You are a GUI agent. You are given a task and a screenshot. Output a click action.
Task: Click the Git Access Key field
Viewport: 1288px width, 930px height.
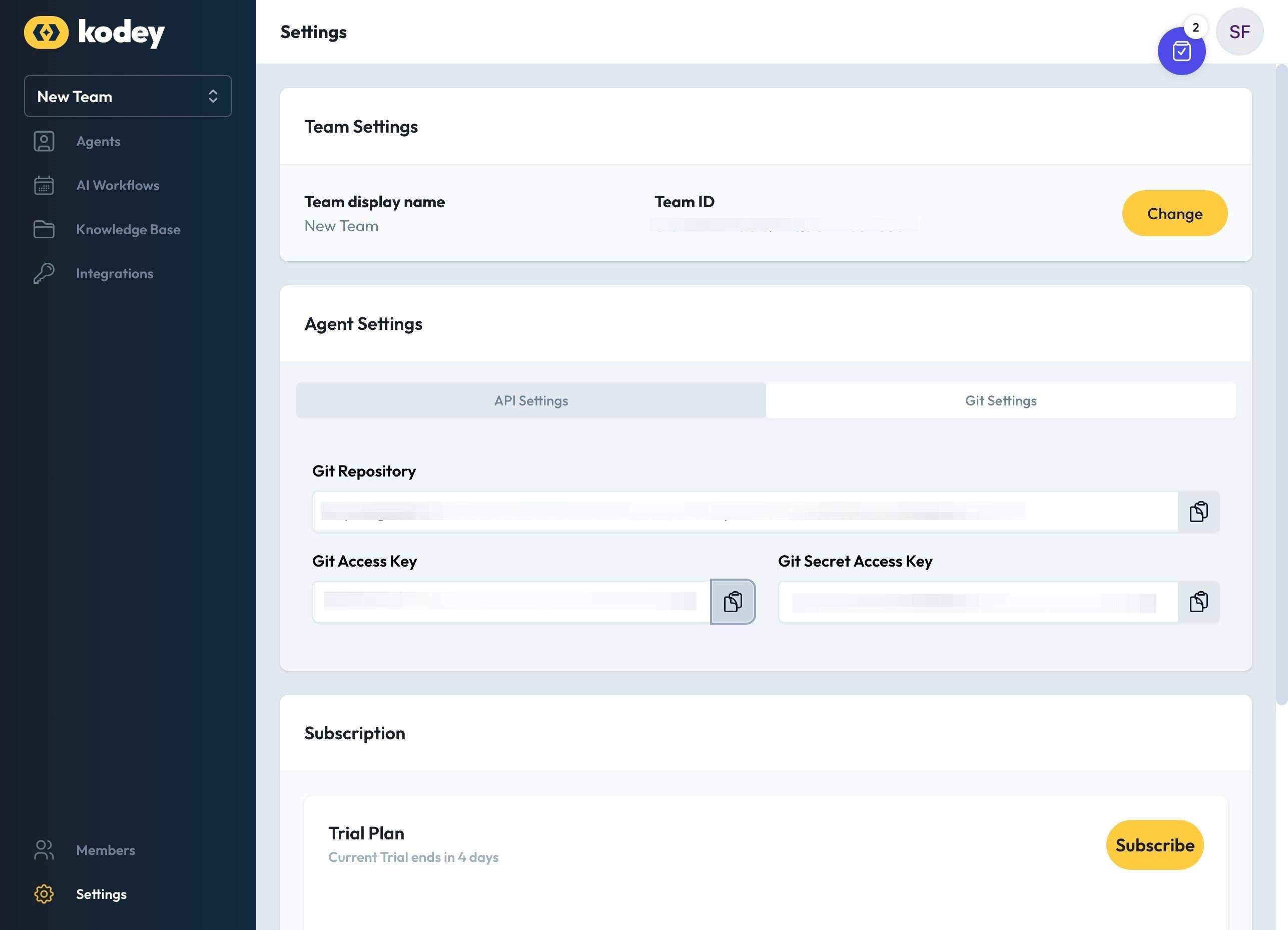click(511, 602)
